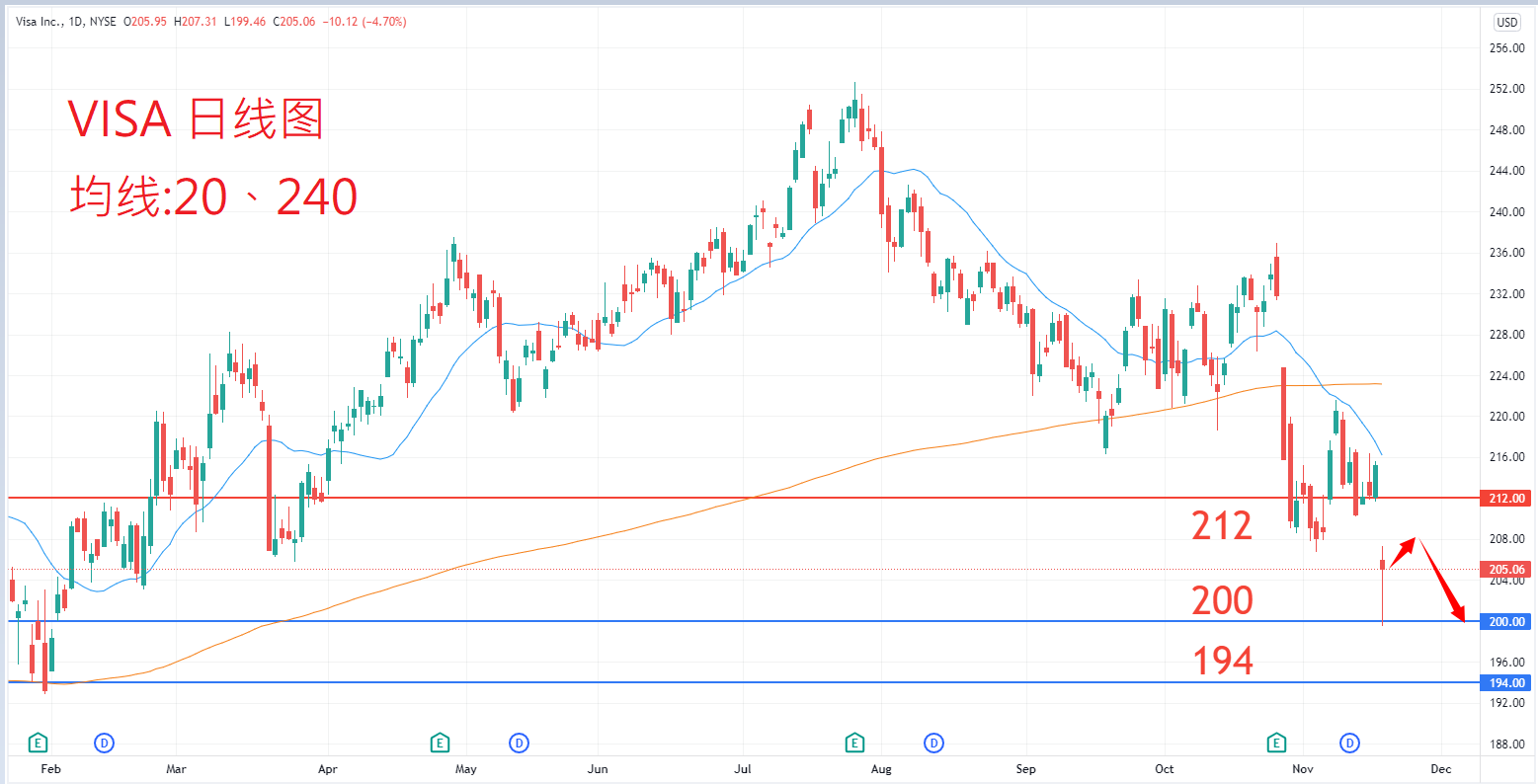Click the −10.12 (−4.70%) change value
Screen dimensions: 1538x784
(364, 22)
